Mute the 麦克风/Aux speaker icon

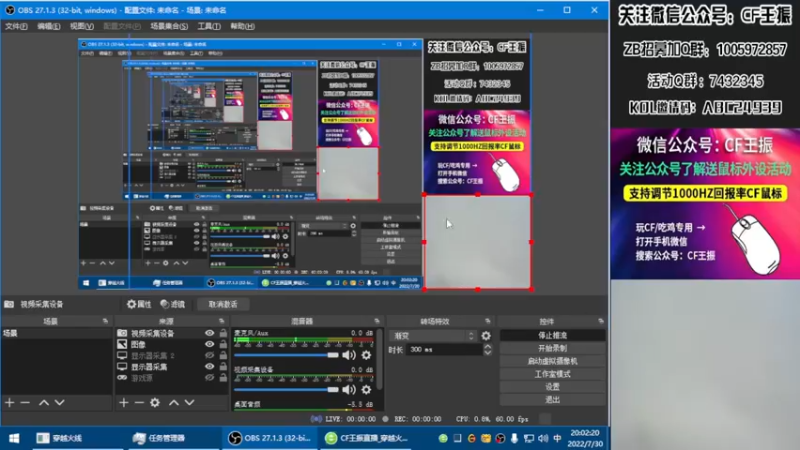pyautogui.click(x=349, y=355)
